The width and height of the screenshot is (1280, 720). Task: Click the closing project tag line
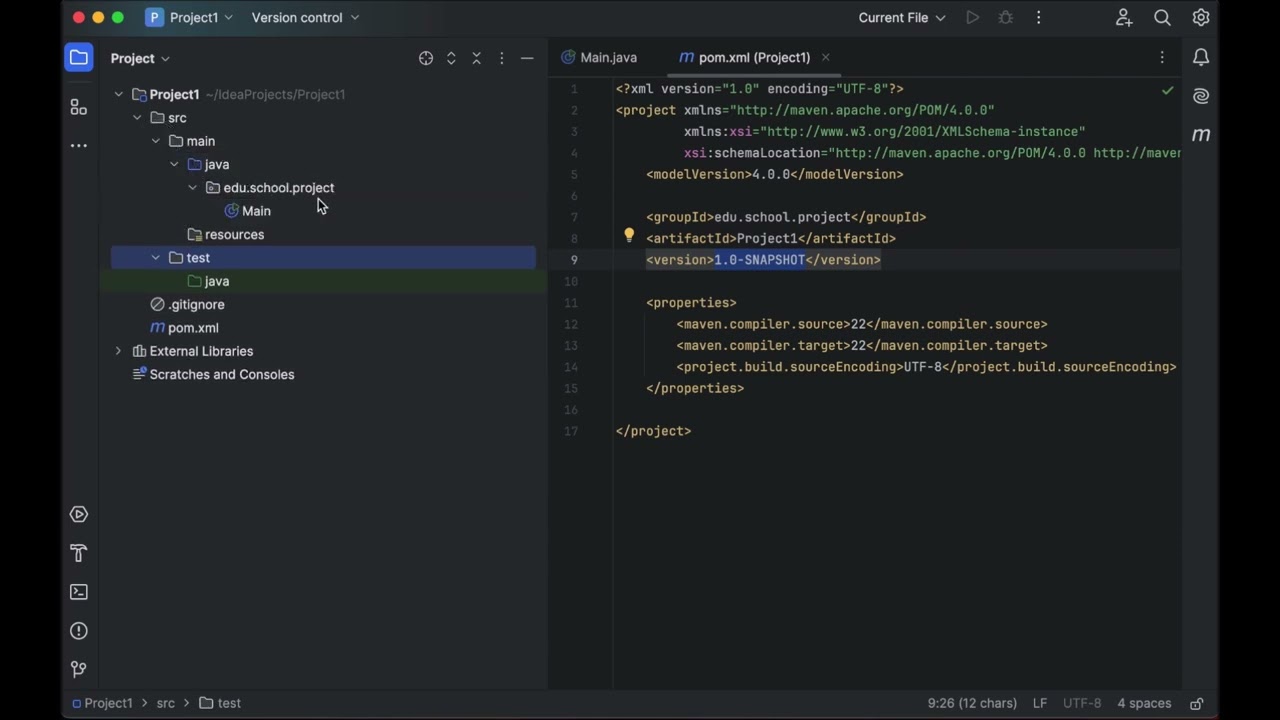(653, 431)
